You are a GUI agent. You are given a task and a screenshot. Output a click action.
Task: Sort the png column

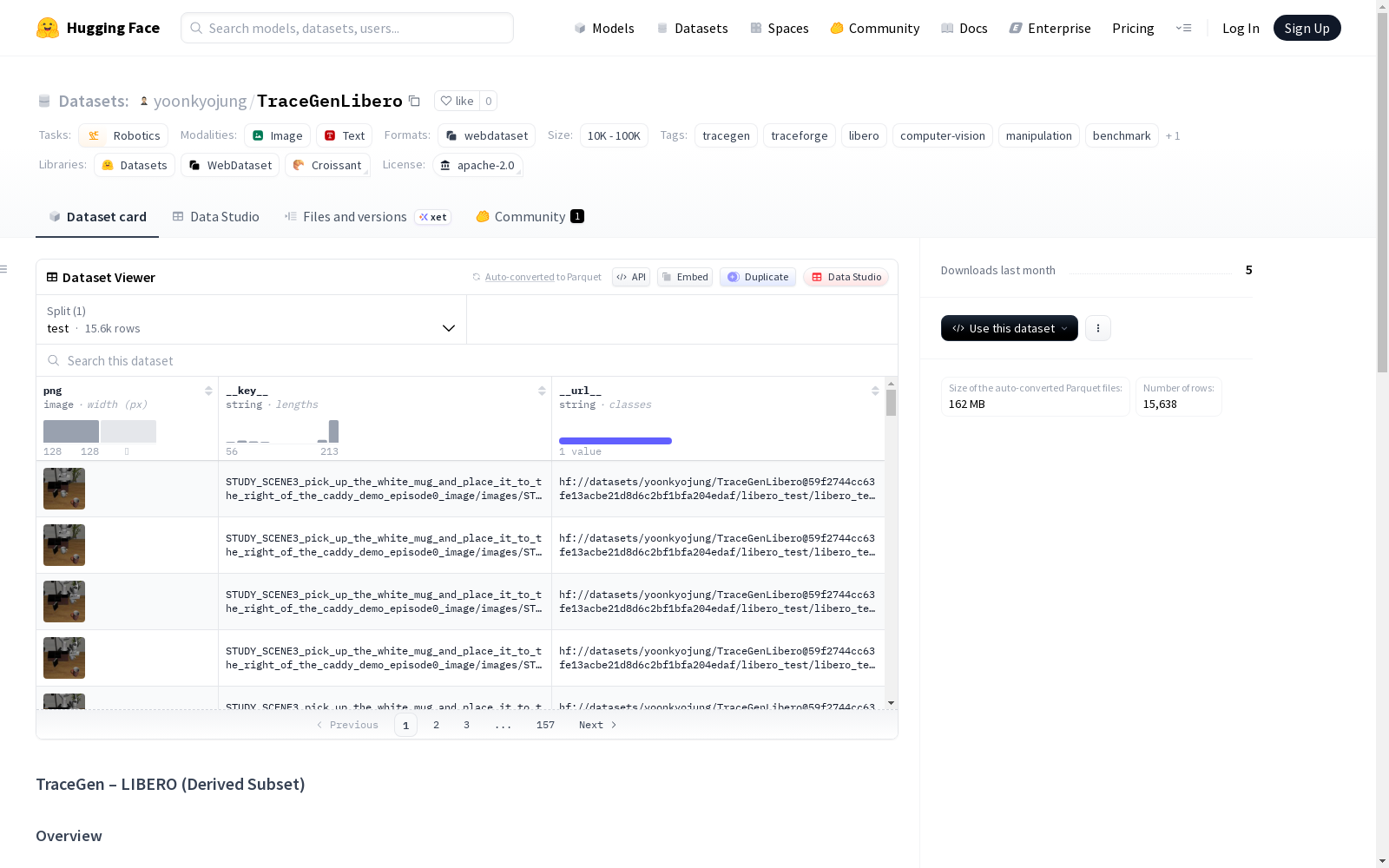coord(208,391)
